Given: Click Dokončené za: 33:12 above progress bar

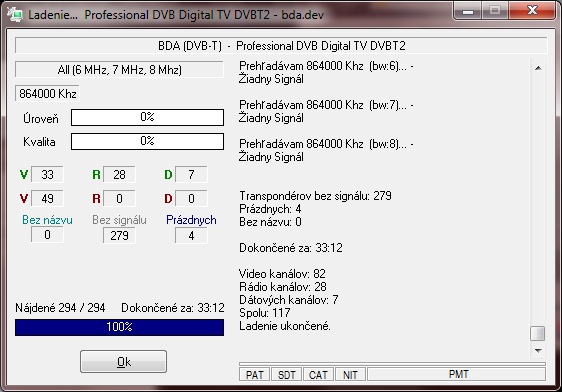Looking at the screenshot, I should pyautogui.click(x=173, y=308).
